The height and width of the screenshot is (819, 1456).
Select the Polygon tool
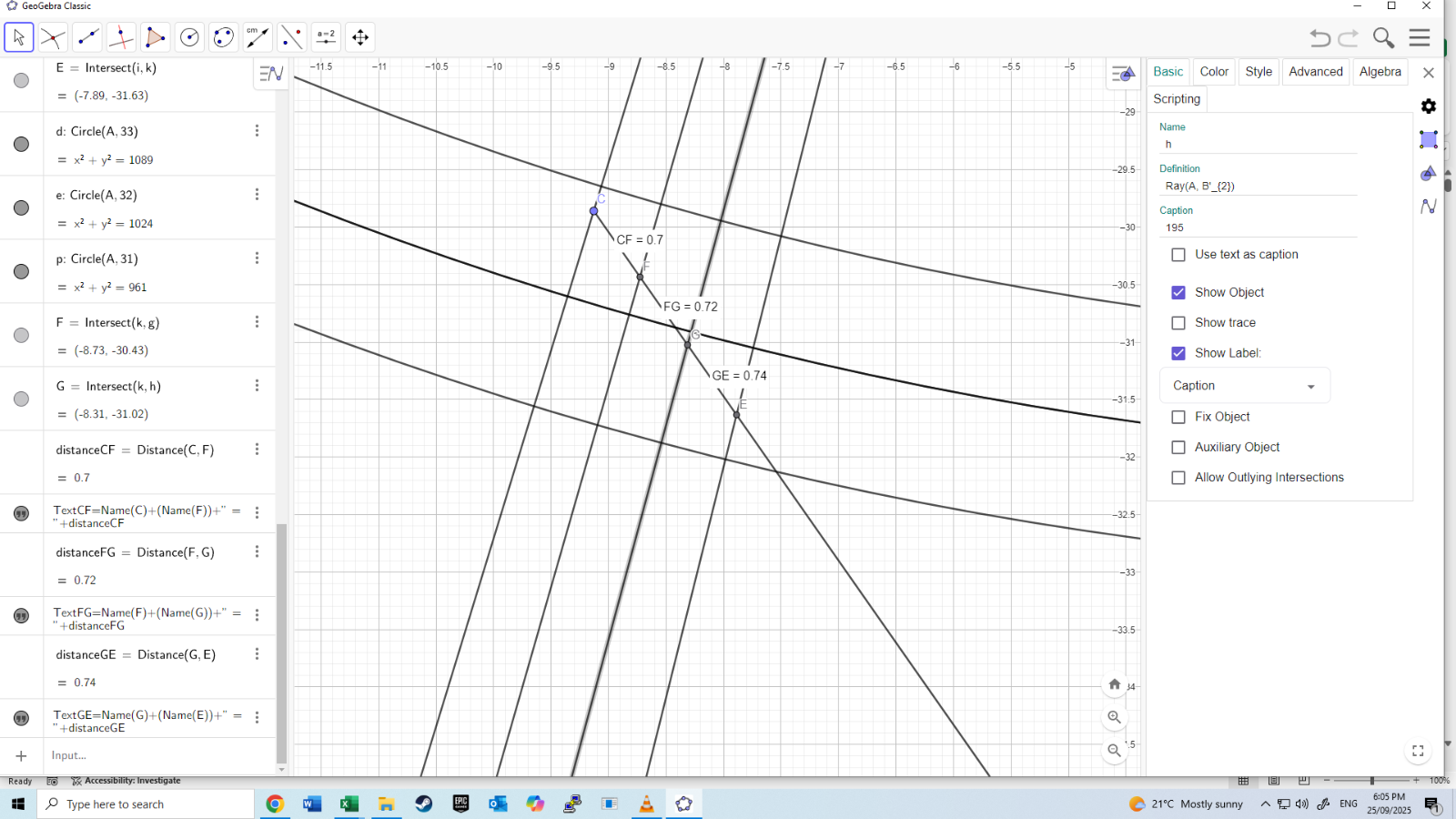tap(155, 37)
